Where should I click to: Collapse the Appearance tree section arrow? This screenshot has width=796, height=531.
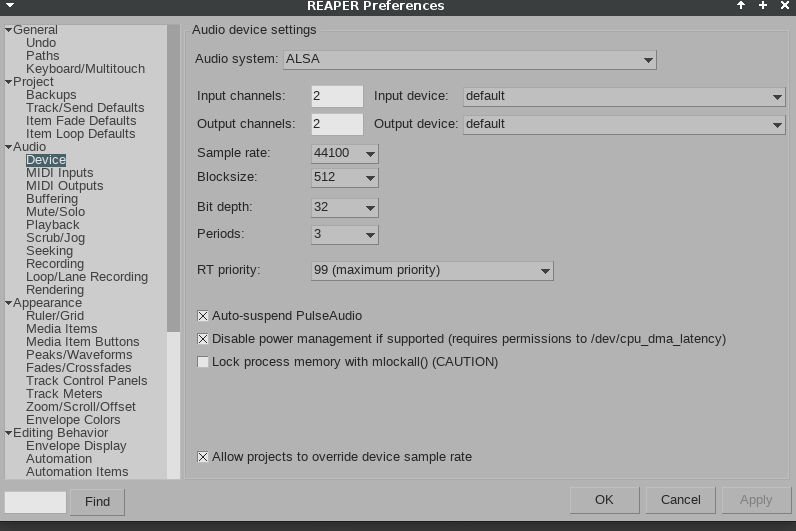[8, 303]
